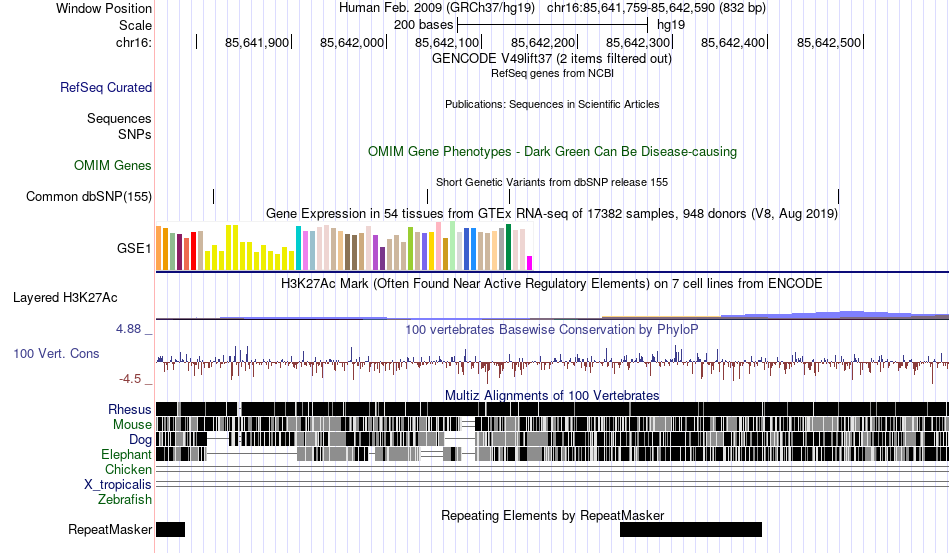Viewport: 950px width, 553px height.
Task: Click the dbSNP variant tick before 85,641,900
Action: [214, 196]
